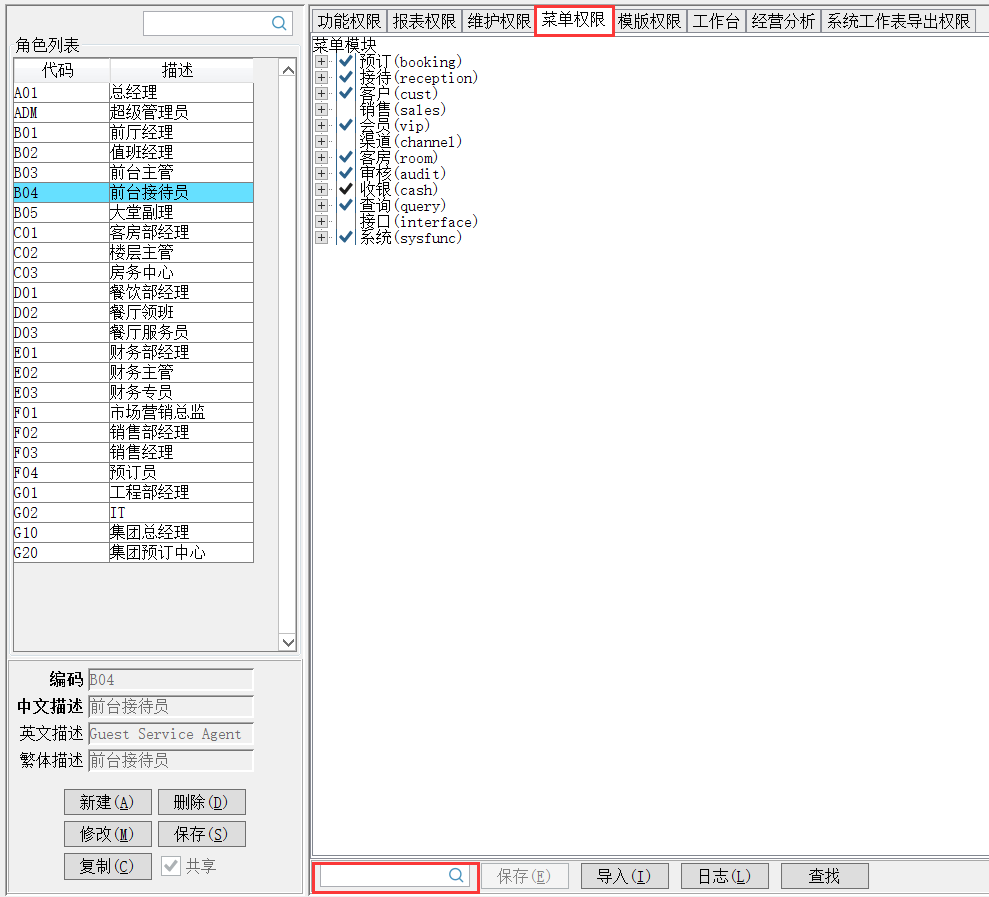This screenshot has width=989, height=897.
Task: Expand 会员(vip) tree node
Action: [x=322, y=125]
